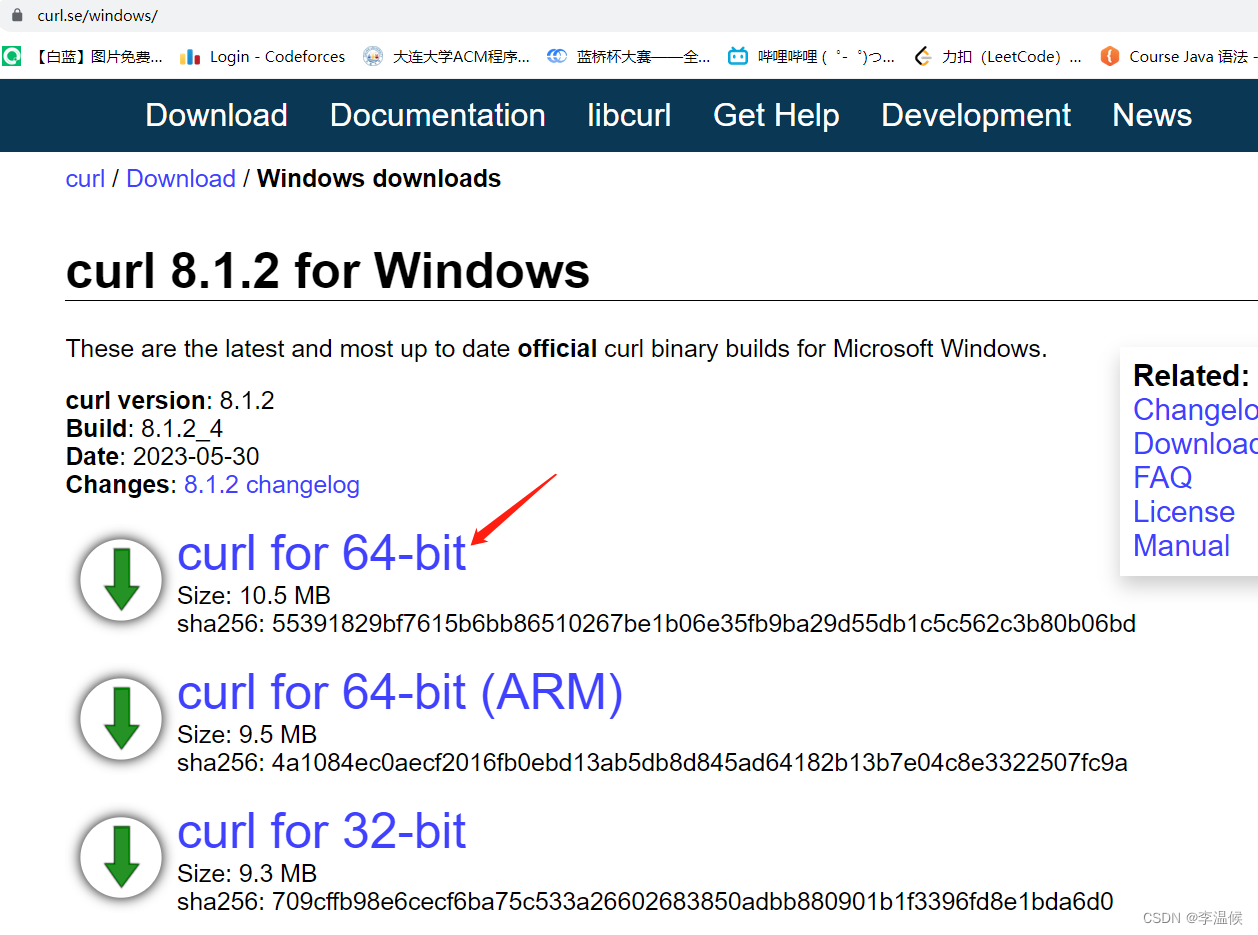
Task: Click the sha256 hash starting 4a1084ec
Action: [x=700, y=763]
